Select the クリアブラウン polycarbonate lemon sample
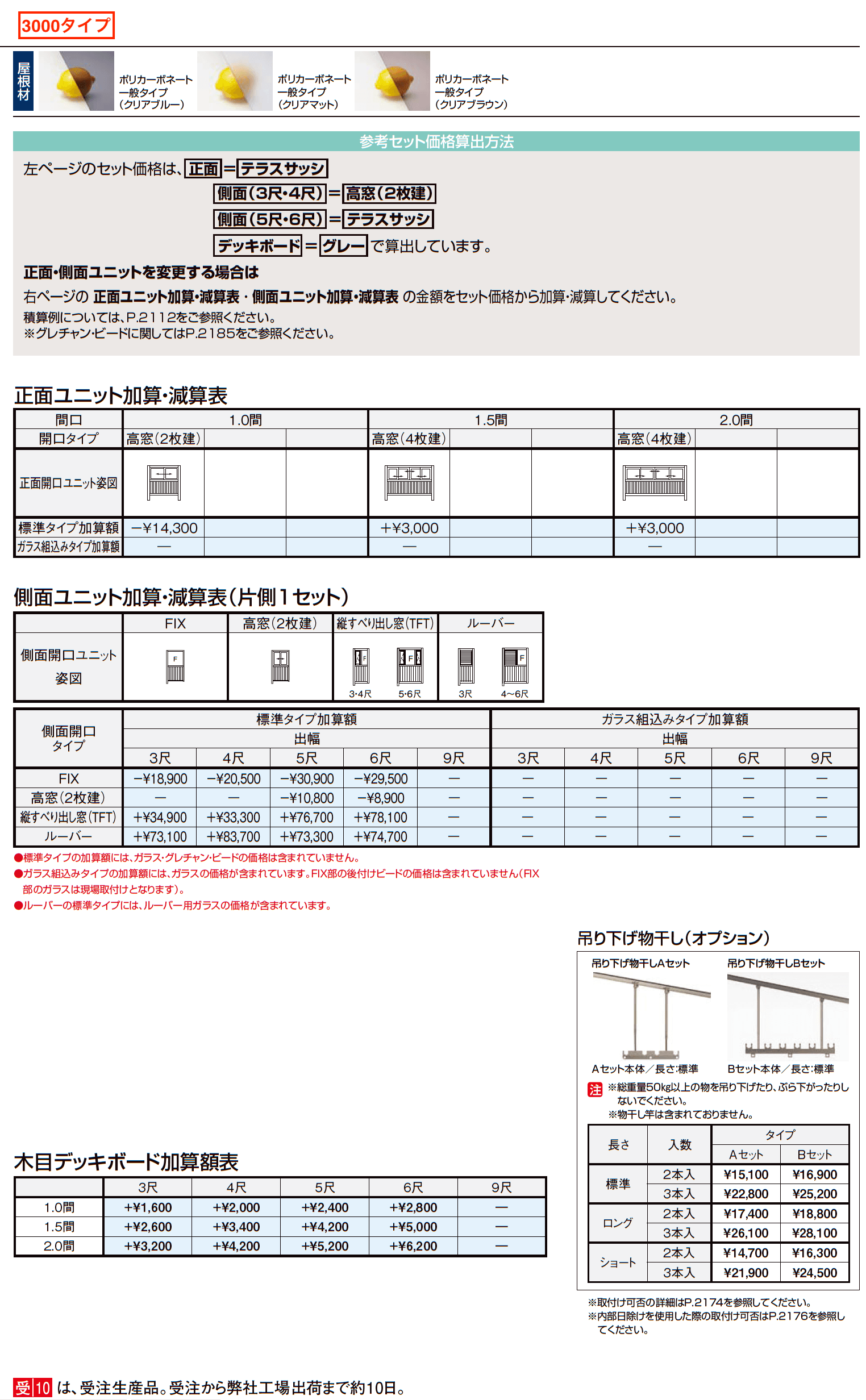This screenshot has height=1400, width=866. pyautogui.click(x=392, y=81)
